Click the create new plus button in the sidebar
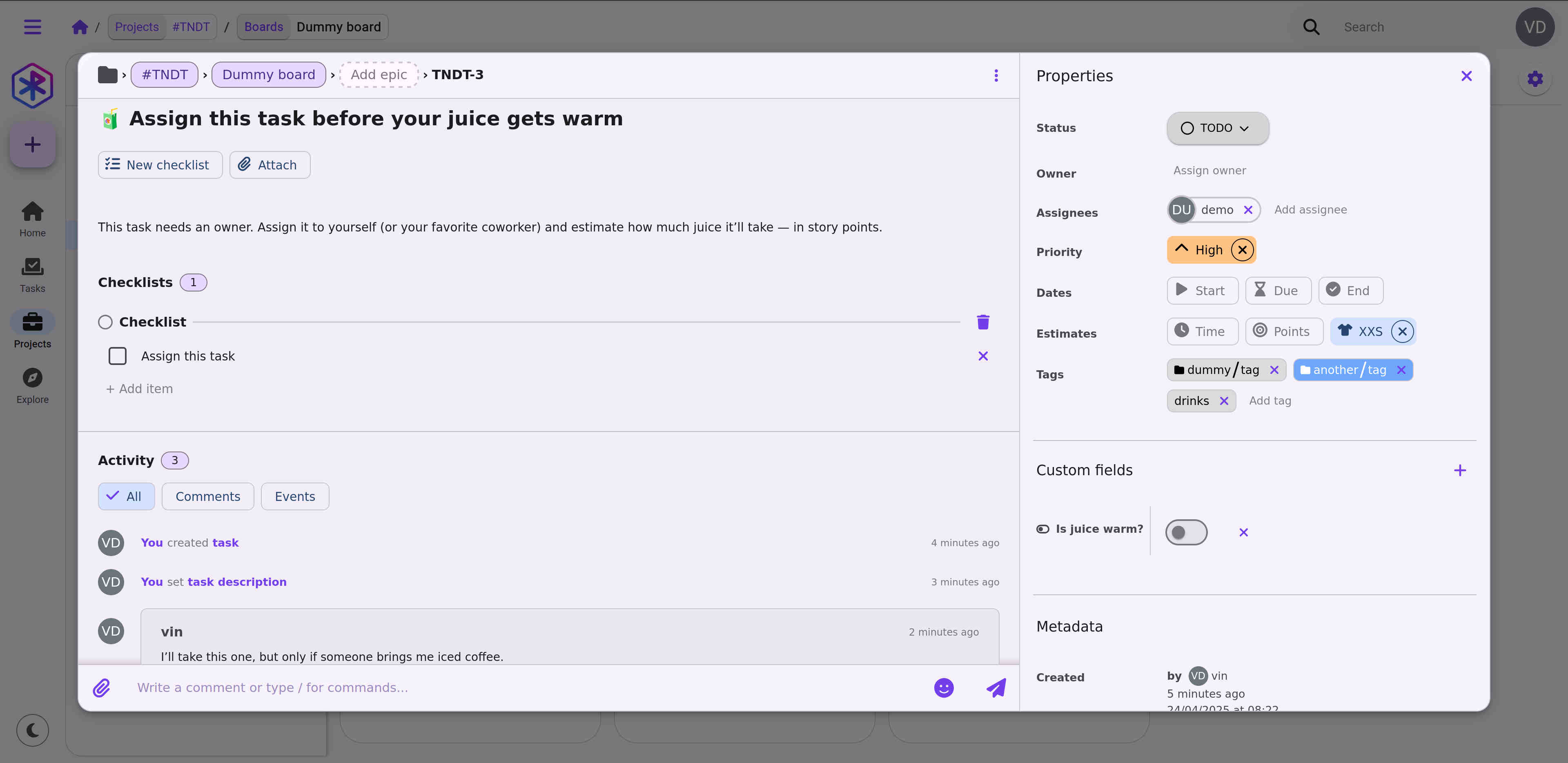1568x763 pixels. pyautogui.click(x=32, y=145)
